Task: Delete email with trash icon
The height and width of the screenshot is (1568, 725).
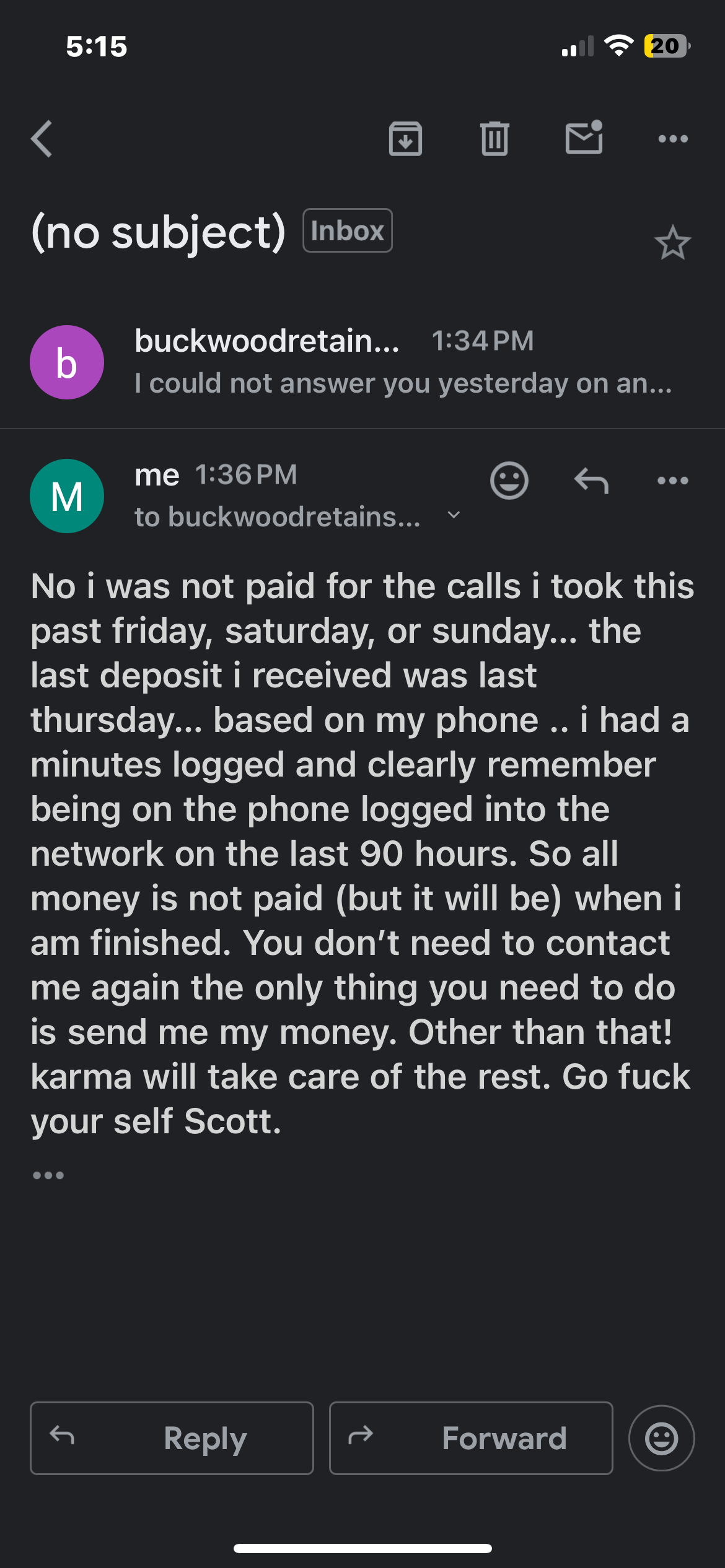Action: point(494,139)
